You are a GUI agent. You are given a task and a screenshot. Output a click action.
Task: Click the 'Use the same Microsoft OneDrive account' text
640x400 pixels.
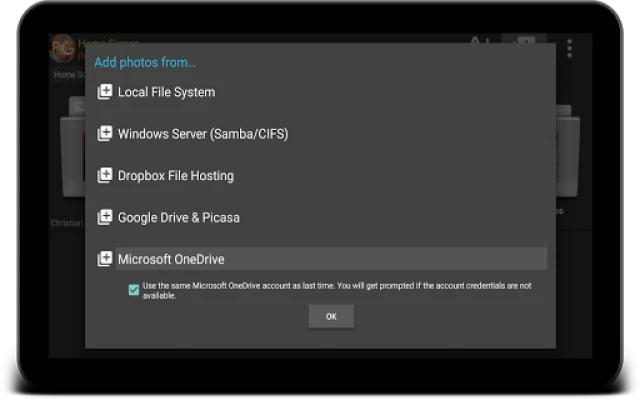[336, 290]
